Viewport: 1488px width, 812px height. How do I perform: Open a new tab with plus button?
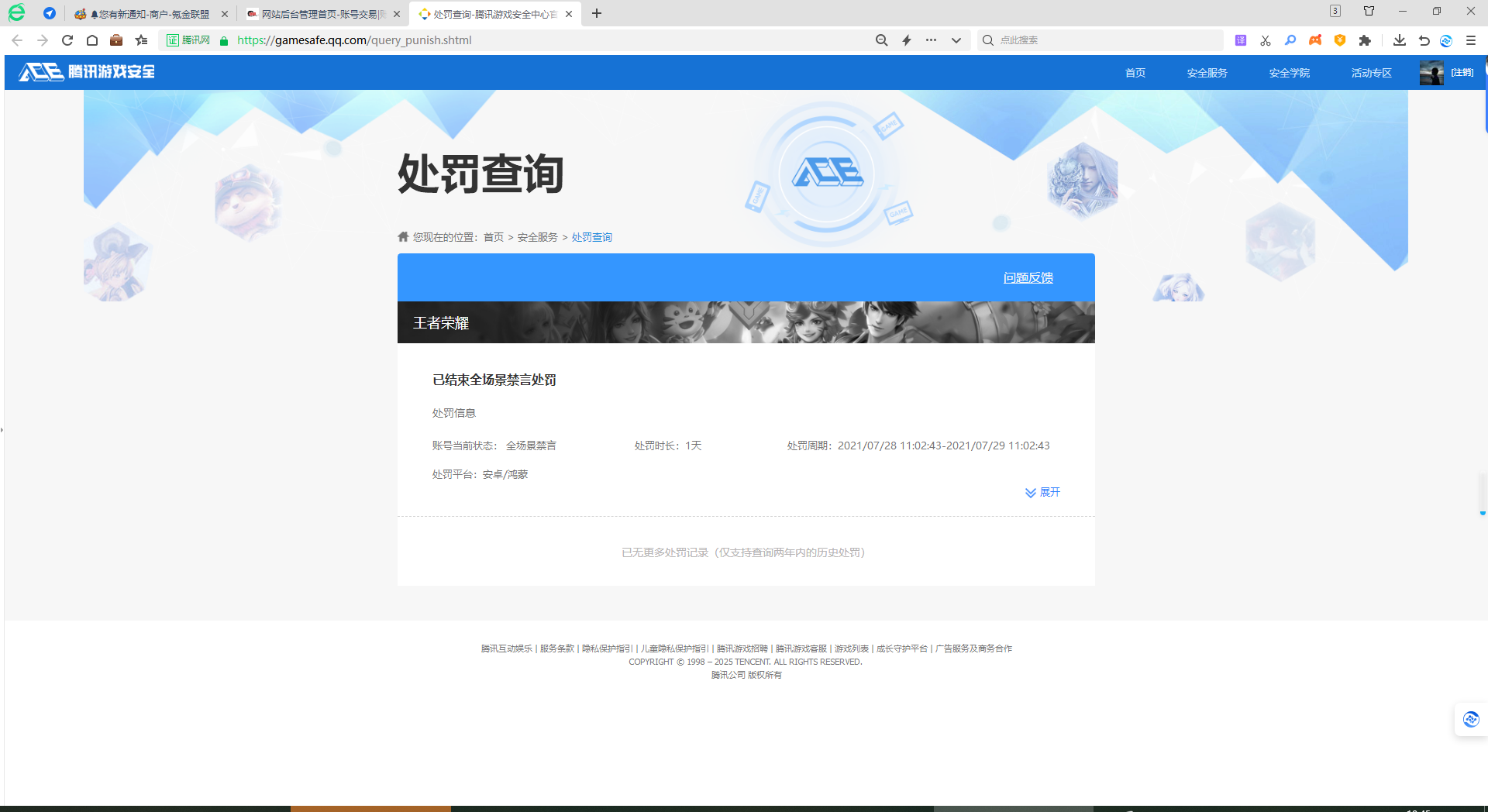[x=597, y=13]
